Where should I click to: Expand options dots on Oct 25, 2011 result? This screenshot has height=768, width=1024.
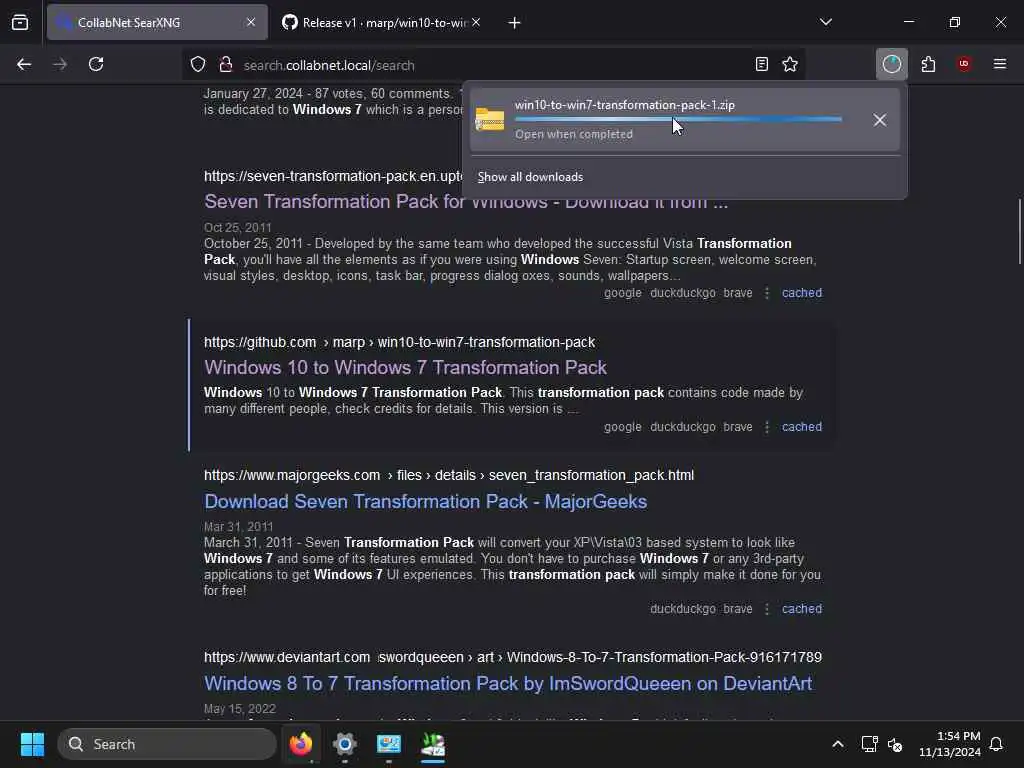767,293
